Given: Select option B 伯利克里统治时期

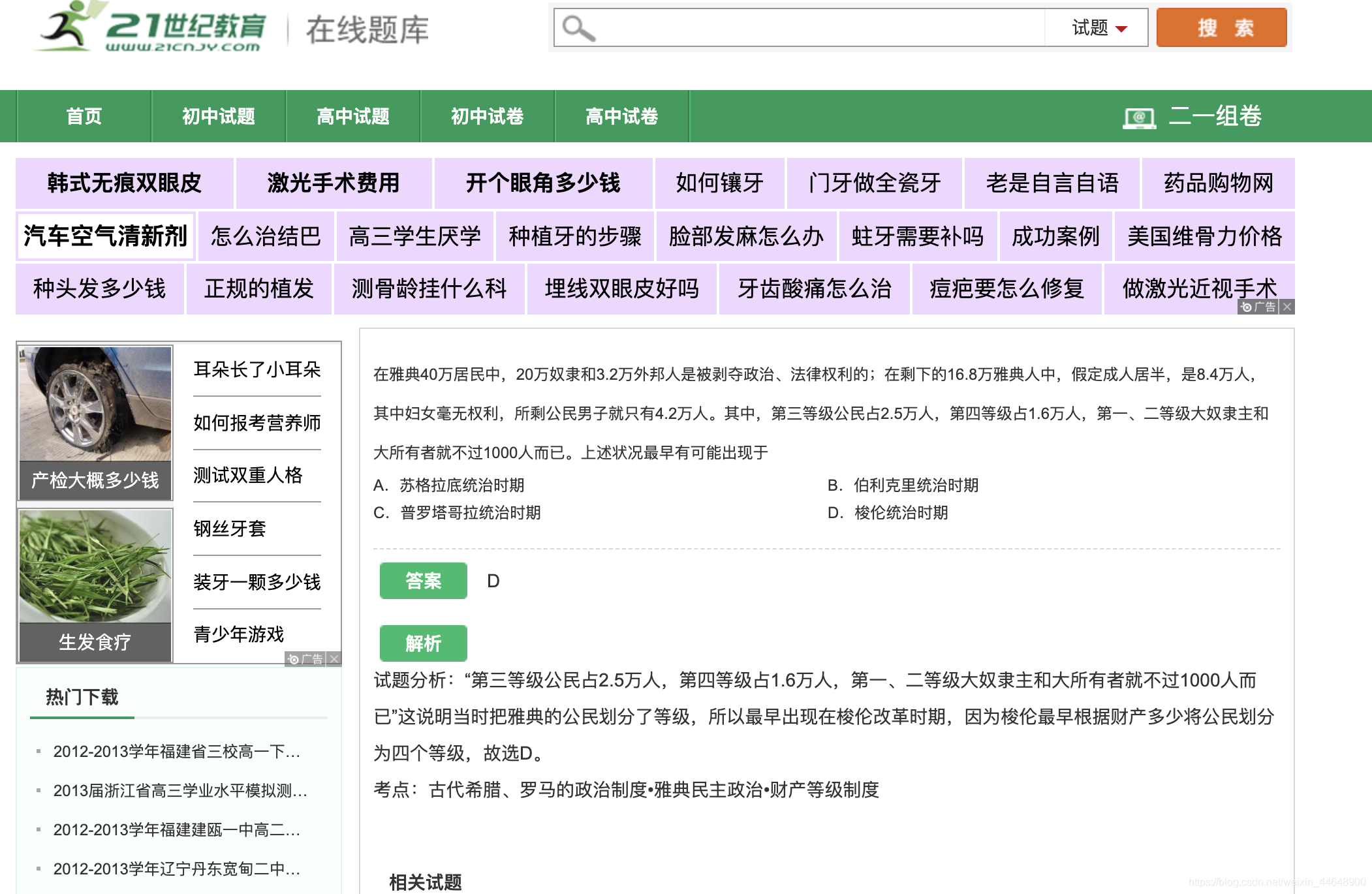Looking at the screenshot, I should click(x=903, y=485).
